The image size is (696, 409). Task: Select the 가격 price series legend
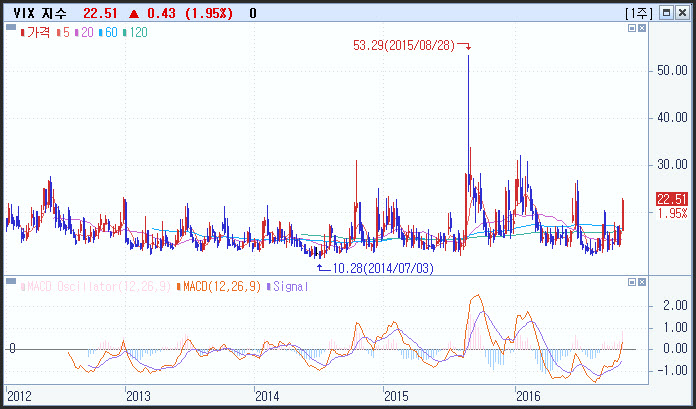[36, 32]
